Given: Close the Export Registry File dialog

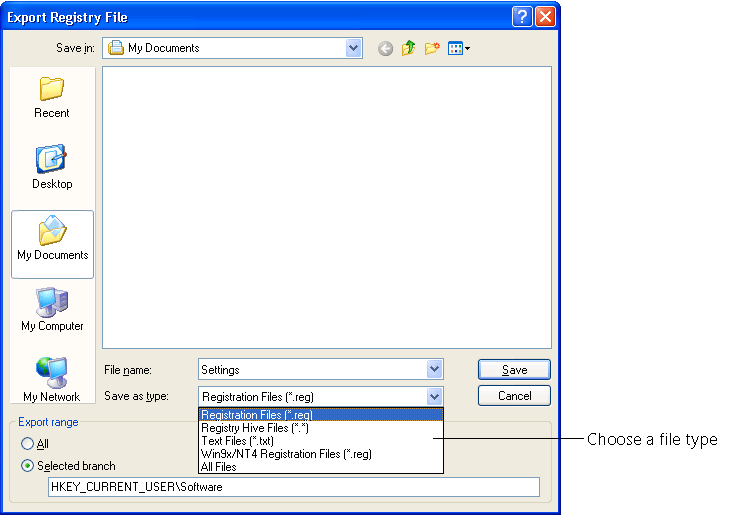Looking at the screenshot, I should click(x=545, y=17).
